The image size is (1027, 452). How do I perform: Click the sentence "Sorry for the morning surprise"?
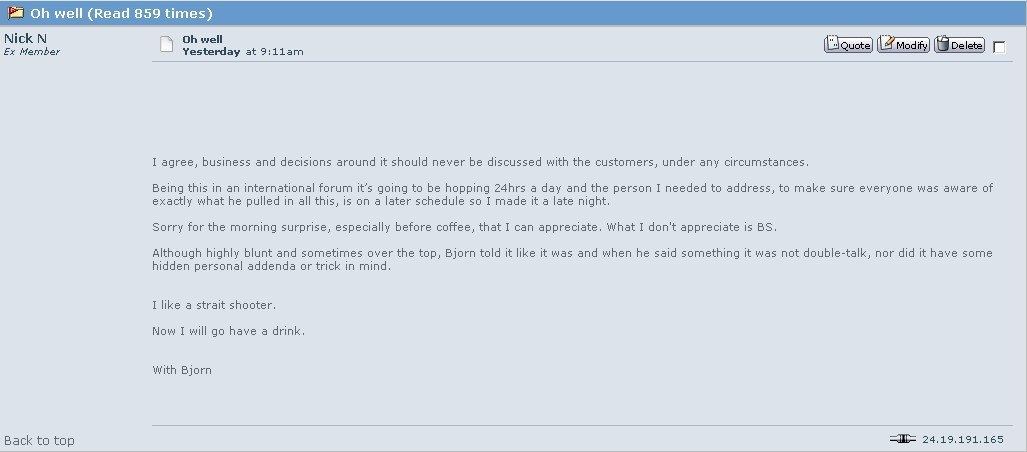click(x=464, y=227)
